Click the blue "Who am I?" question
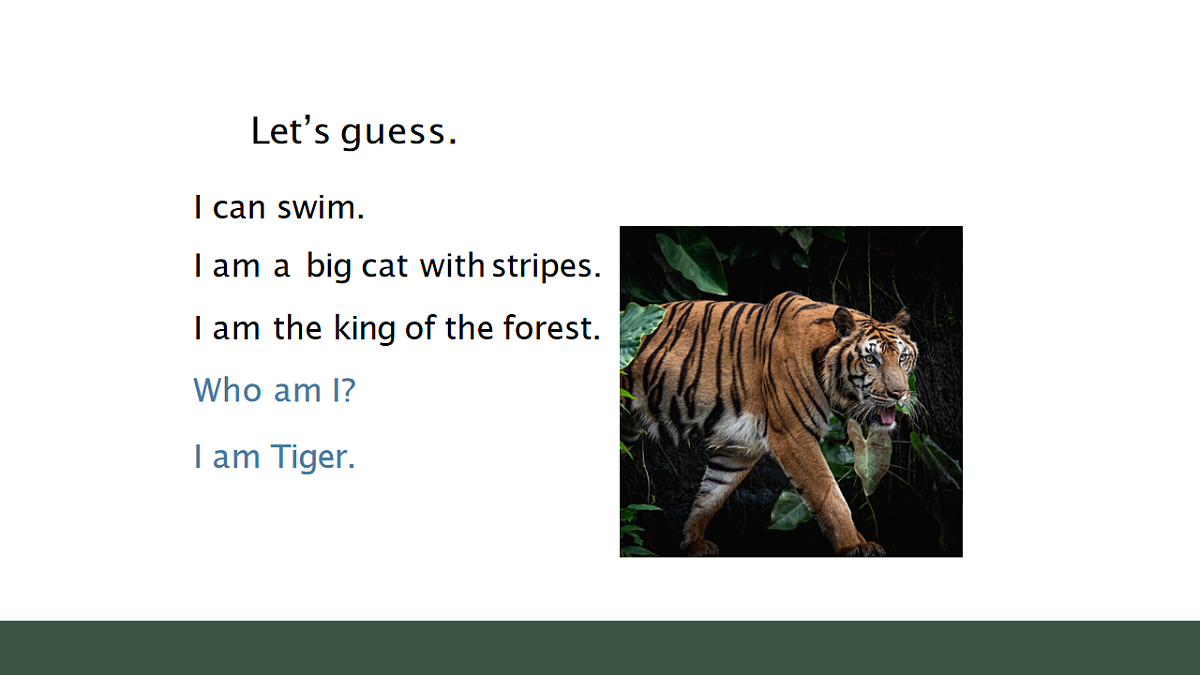Image resolution: width=1200 pixels, height=675 pixels. coord(274,390)
